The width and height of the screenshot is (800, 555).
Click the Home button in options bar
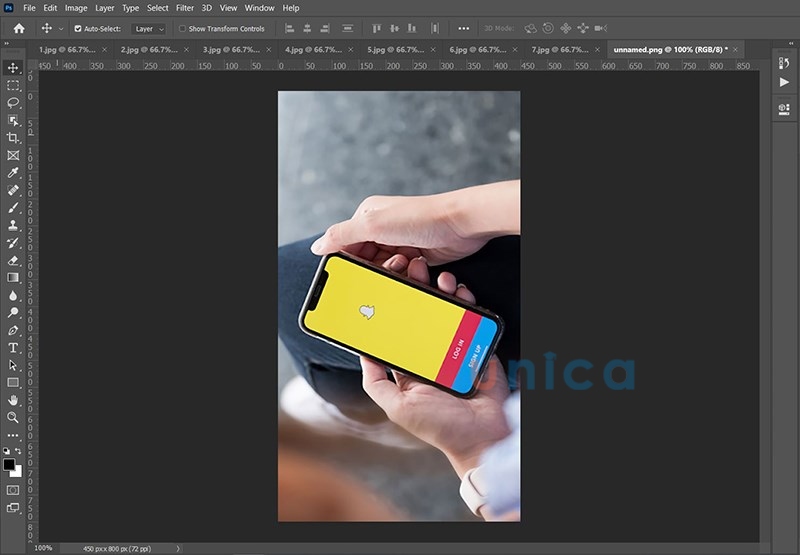tap(18, 29)
